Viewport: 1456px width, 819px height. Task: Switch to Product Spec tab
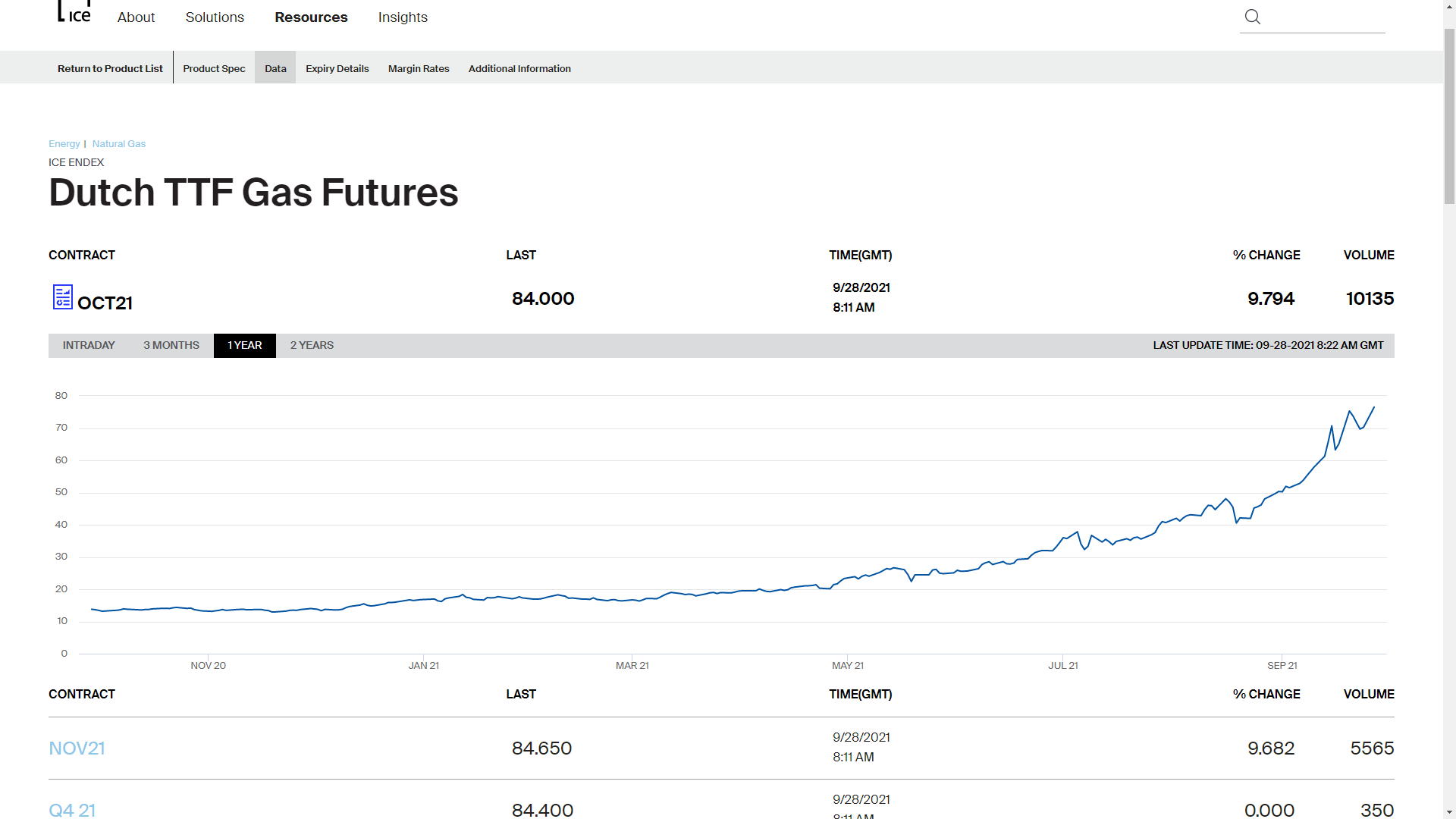214,68
